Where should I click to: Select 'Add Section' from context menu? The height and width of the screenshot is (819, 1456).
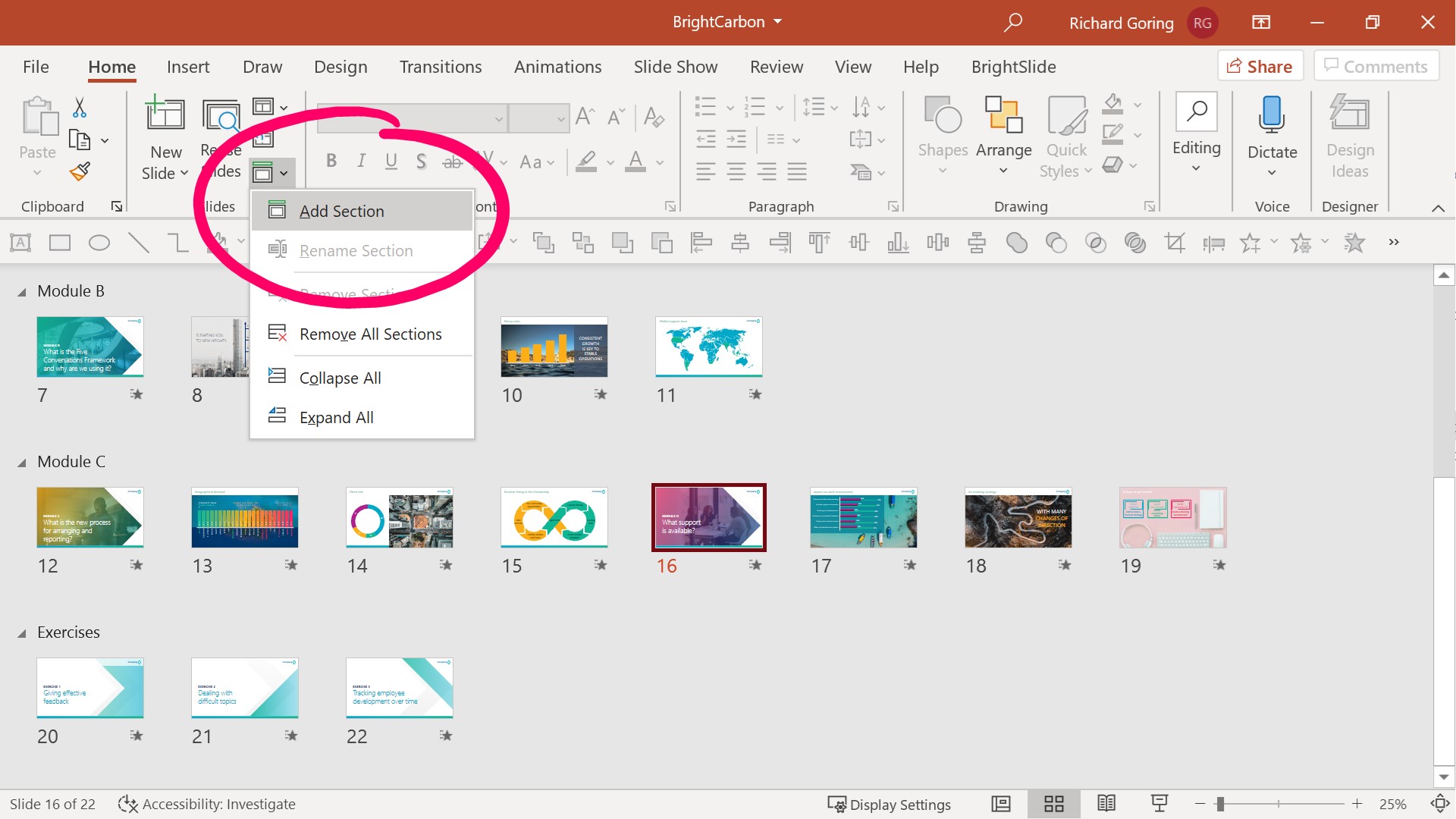pyautogui.click(x=341, y=210)
